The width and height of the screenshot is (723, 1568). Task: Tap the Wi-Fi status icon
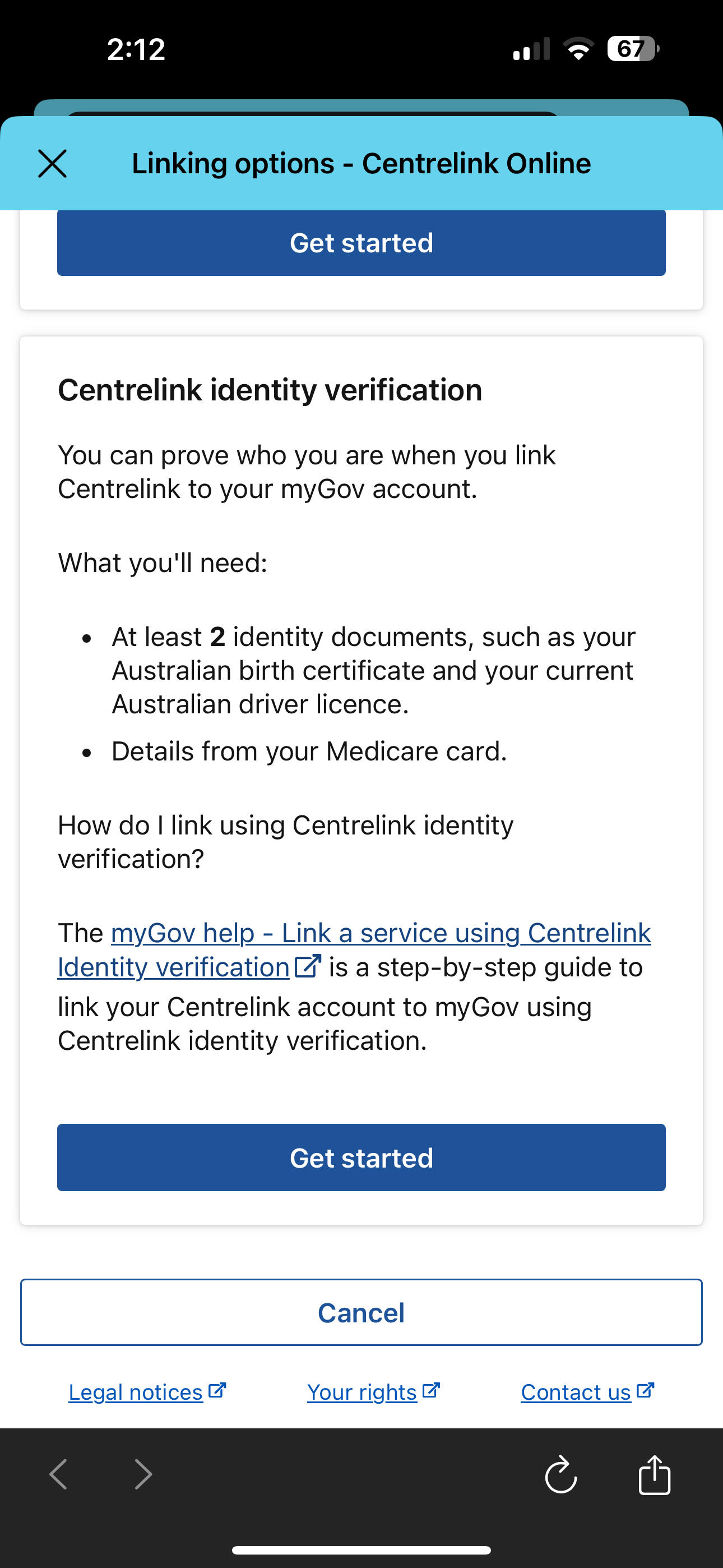[x=579, y=49]
